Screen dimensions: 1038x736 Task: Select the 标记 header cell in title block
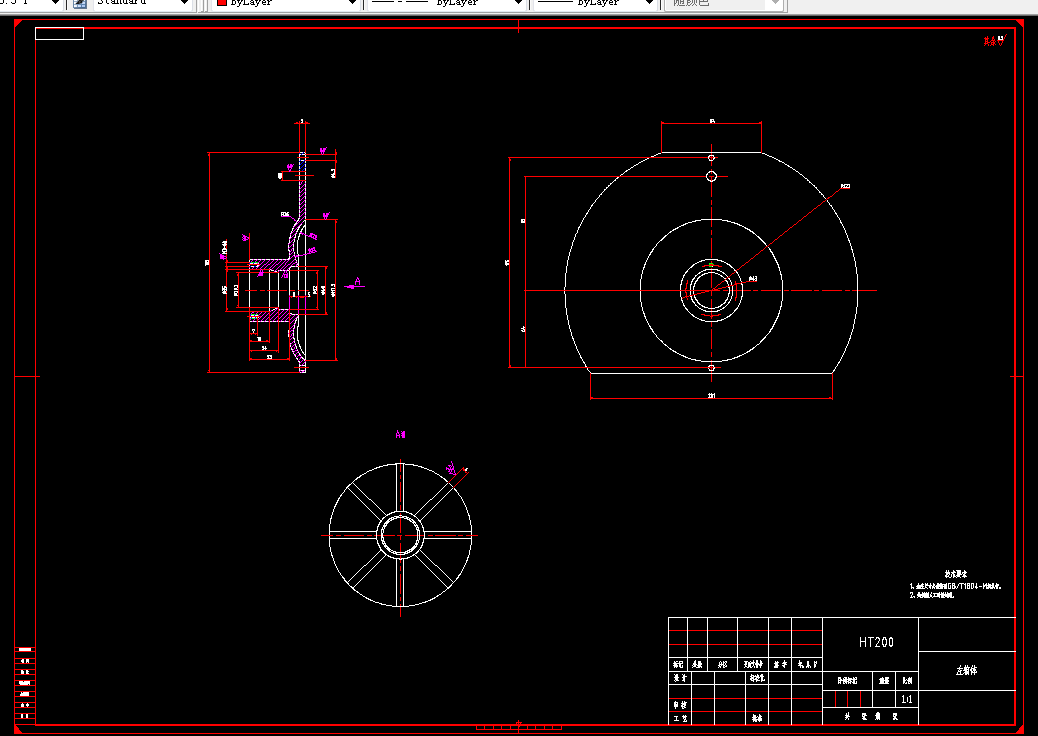(678, 665)
